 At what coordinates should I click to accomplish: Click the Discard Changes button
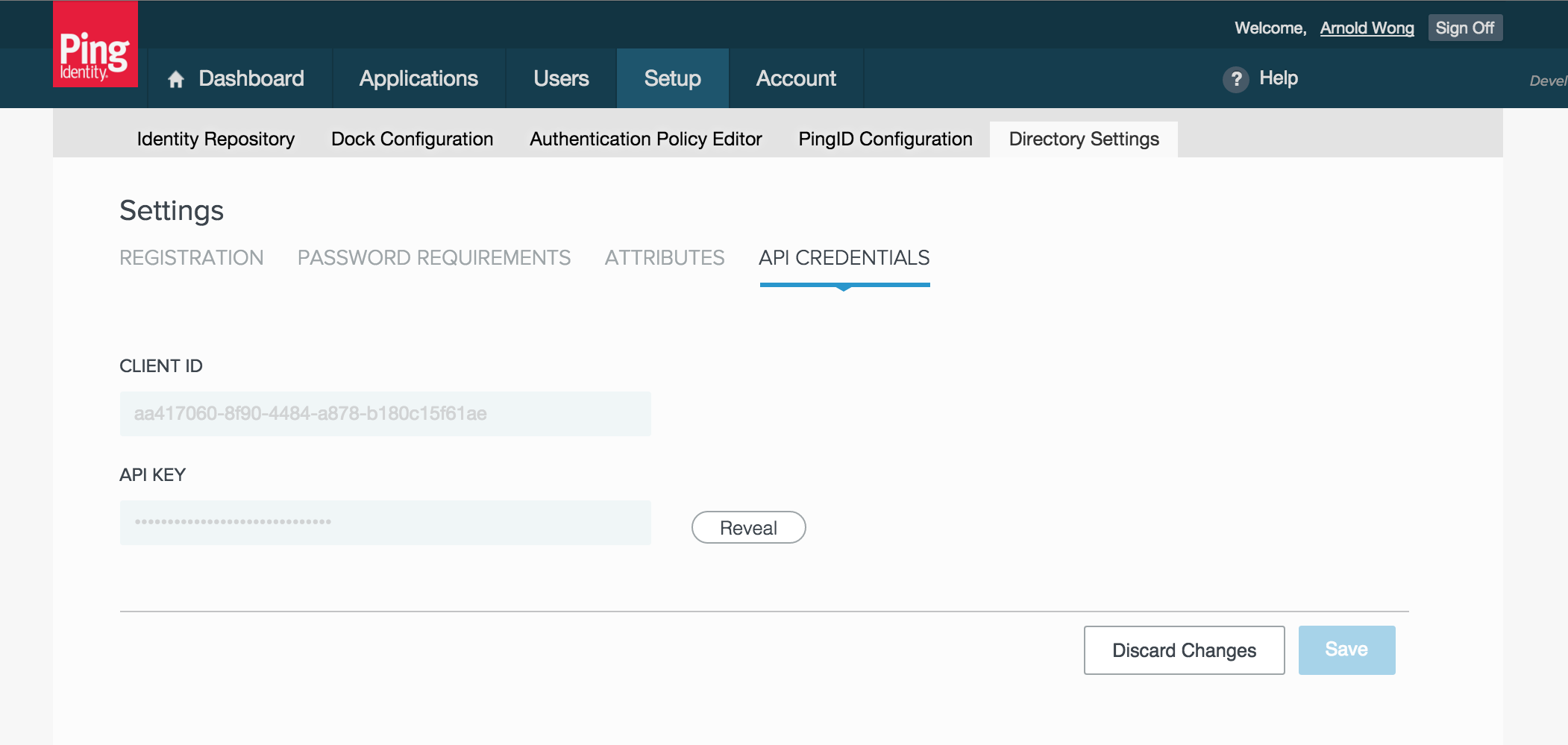1184,650
